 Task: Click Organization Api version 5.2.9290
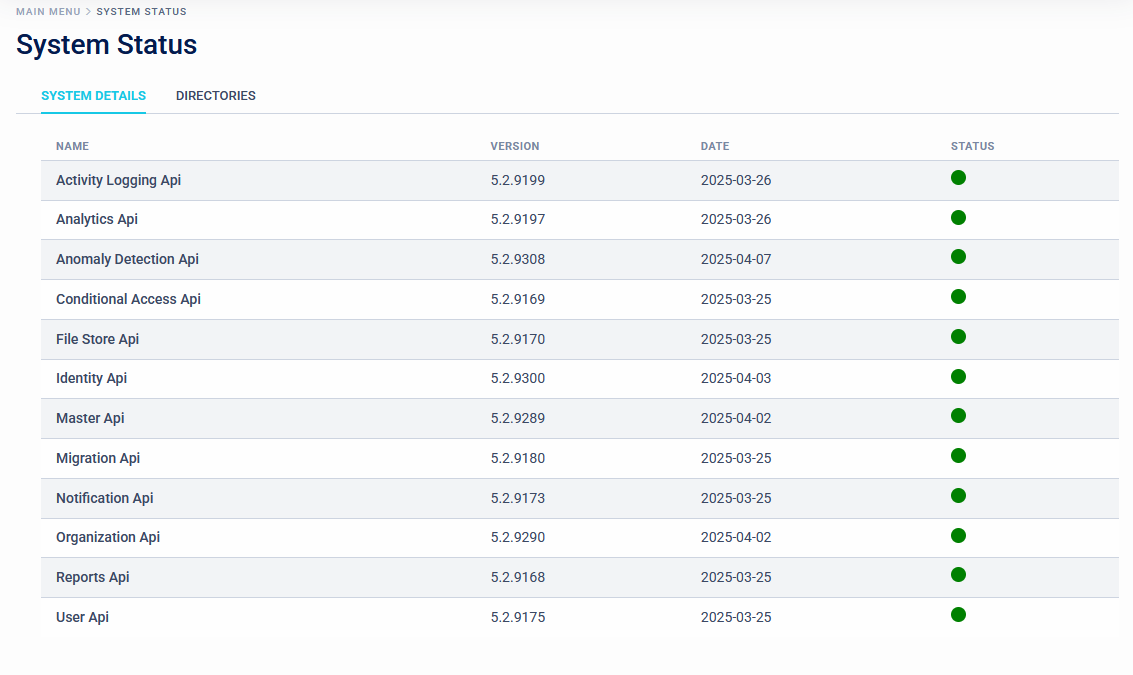pos(517,537)
